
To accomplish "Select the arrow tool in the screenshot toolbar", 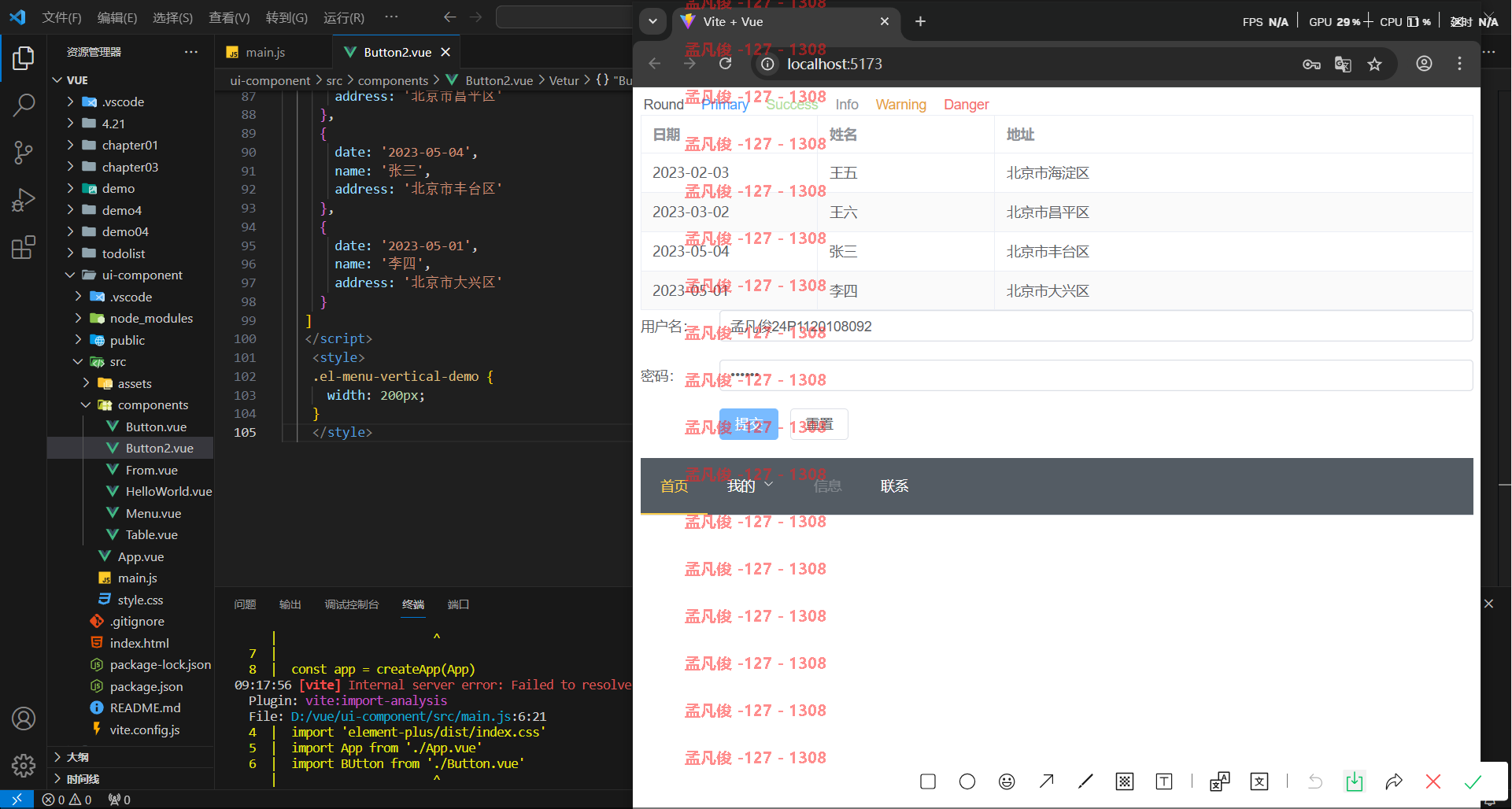I will (1046, 781).
